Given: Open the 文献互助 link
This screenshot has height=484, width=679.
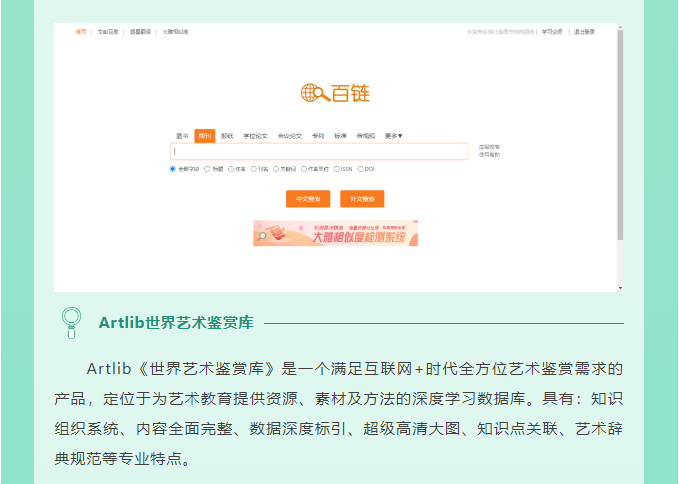Looking at the screenshot, I should pyautogui.click(x=108, y=32).
